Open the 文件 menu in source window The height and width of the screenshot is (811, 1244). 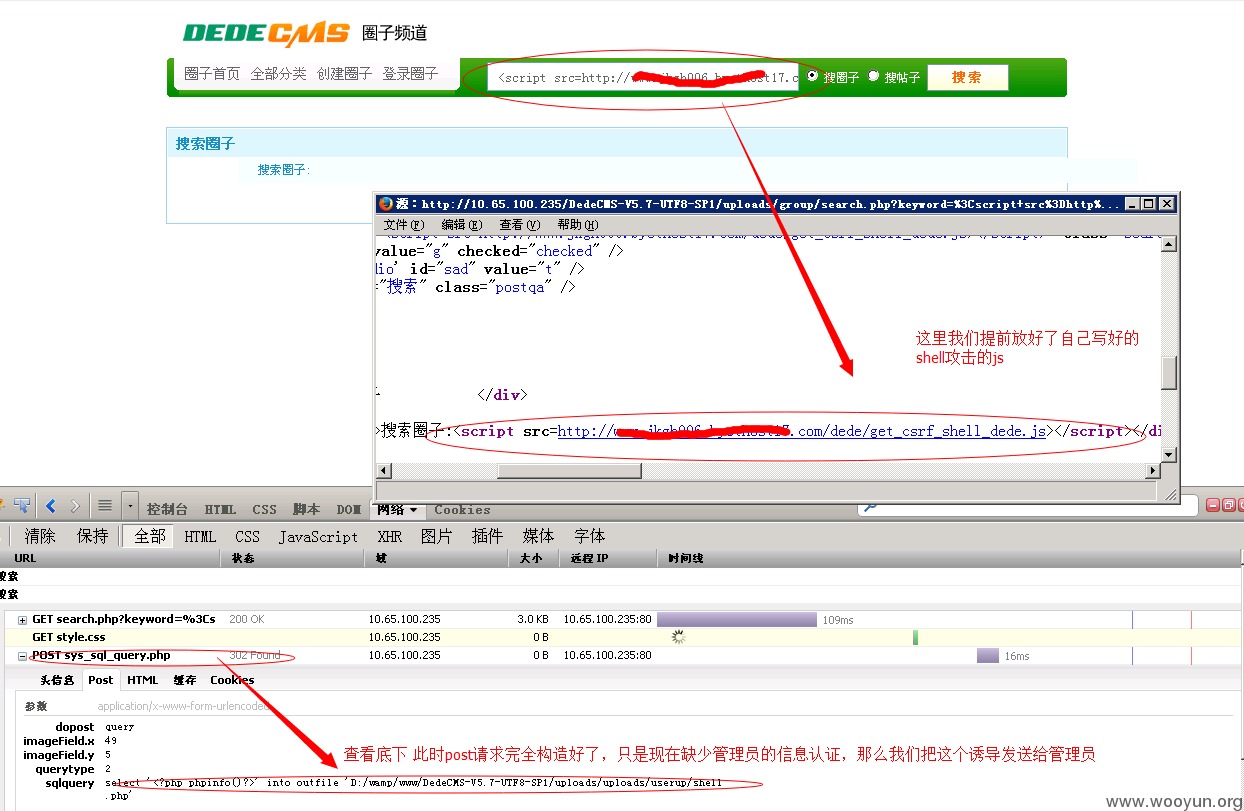tap(403, 224)
